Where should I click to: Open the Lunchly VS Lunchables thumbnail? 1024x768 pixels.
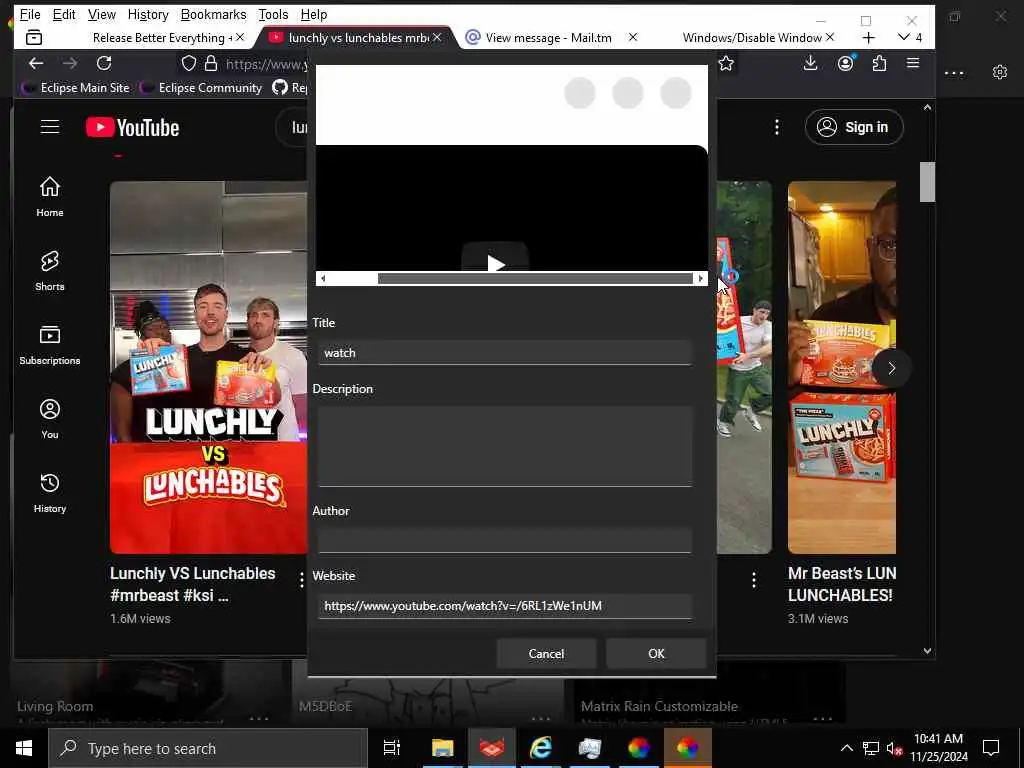[x=208, y=368]
